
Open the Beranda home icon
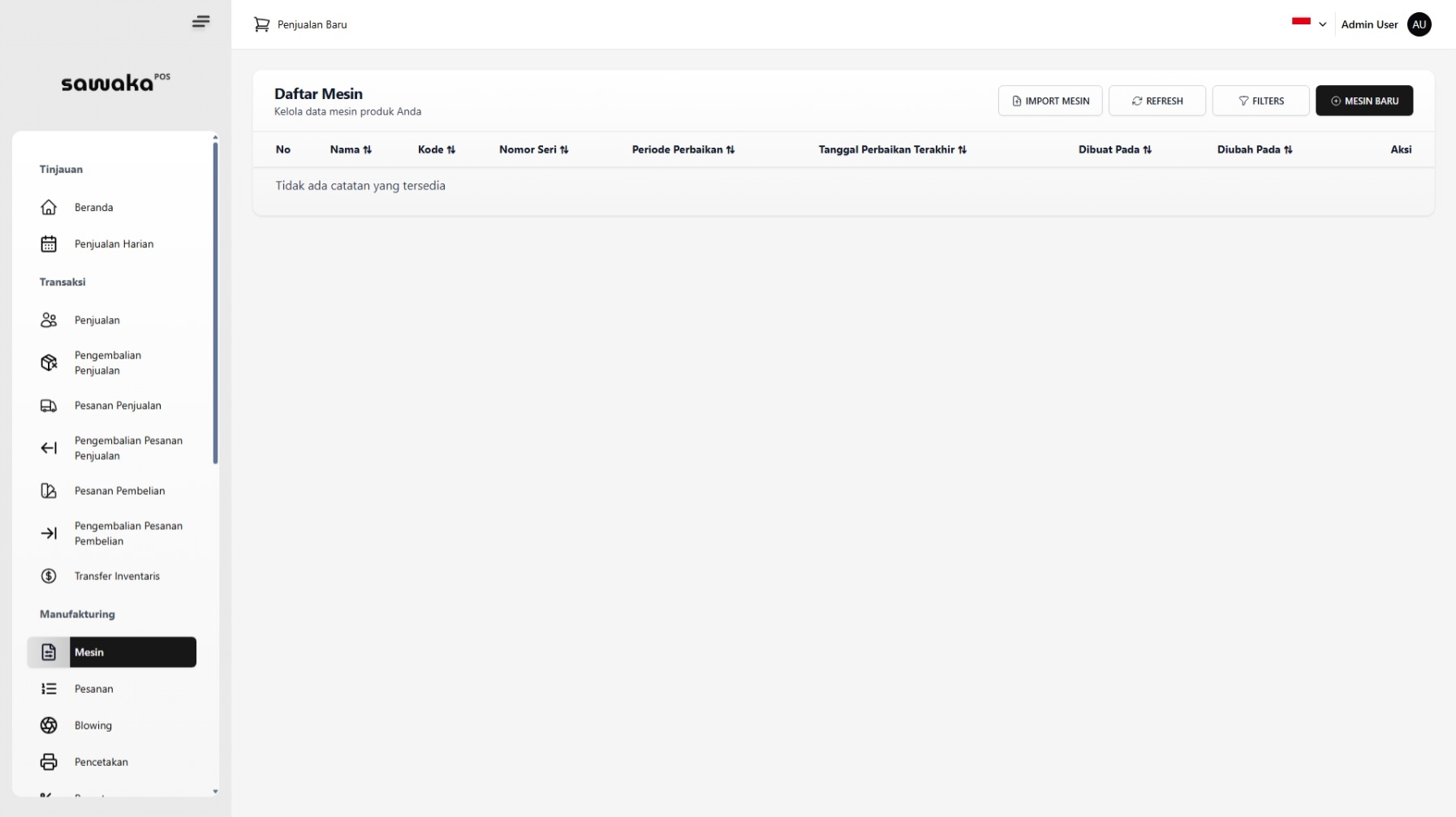click(49, 208)
